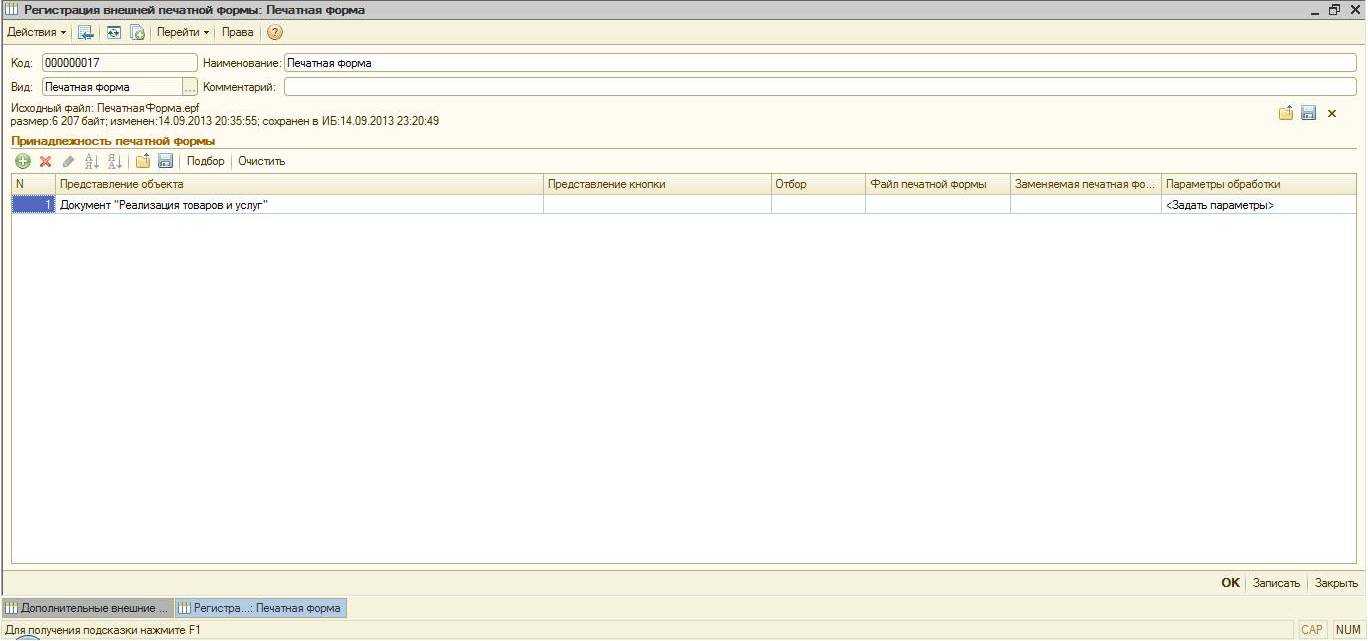
Task: Click the green add row icon
Action: point(23,161)
